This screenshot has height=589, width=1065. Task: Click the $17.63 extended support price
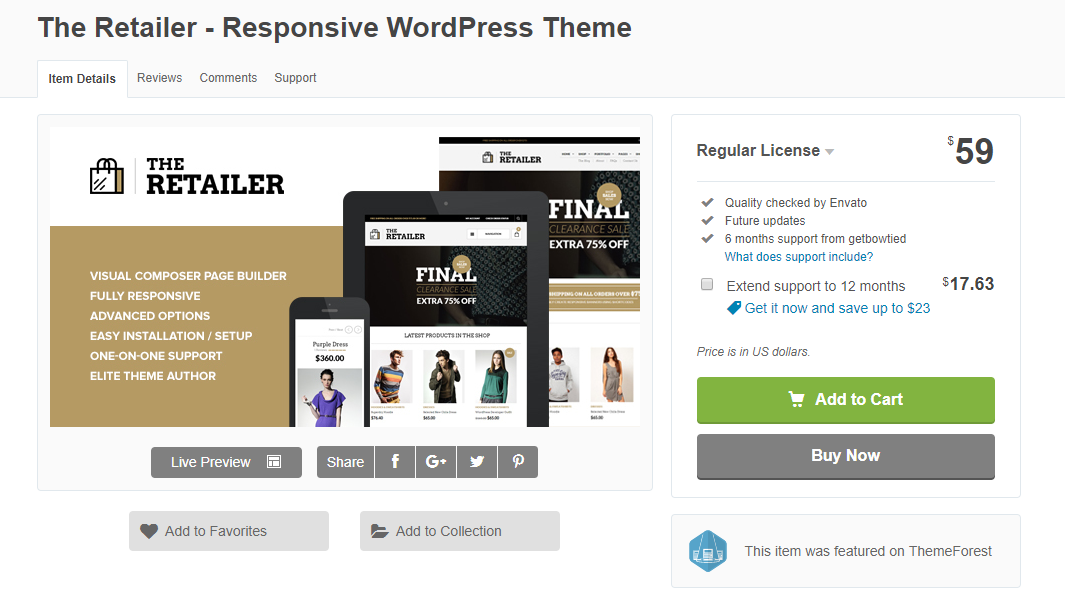coord(969,284)
